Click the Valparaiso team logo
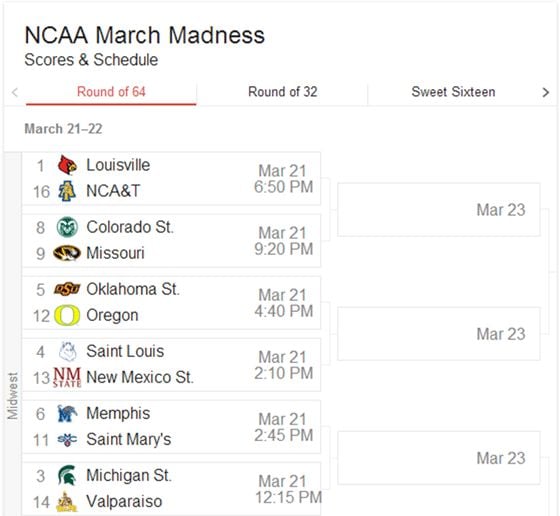The image size is (560, 516). pos(67,502)
